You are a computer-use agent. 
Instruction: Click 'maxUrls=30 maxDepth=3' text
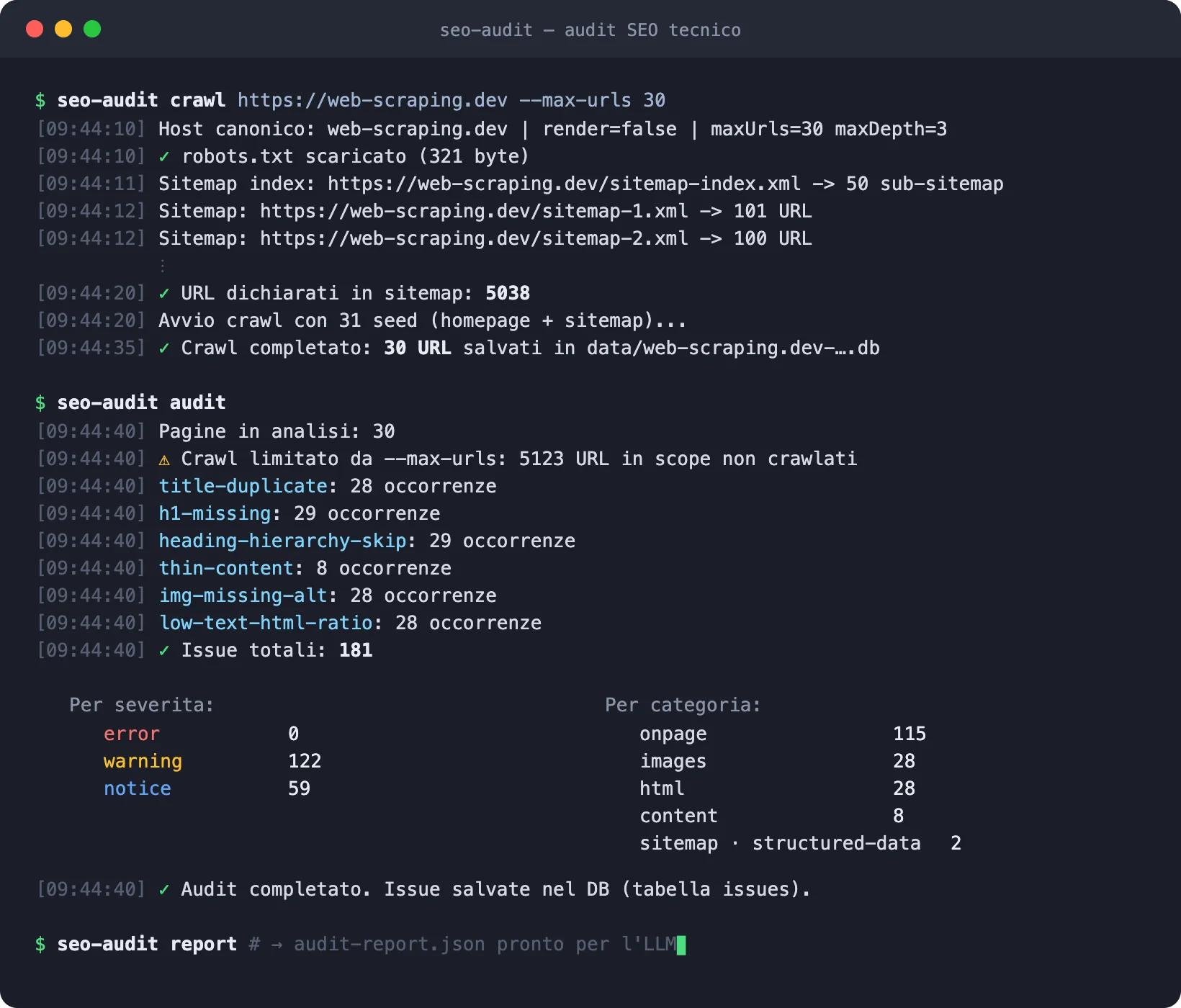829,129
